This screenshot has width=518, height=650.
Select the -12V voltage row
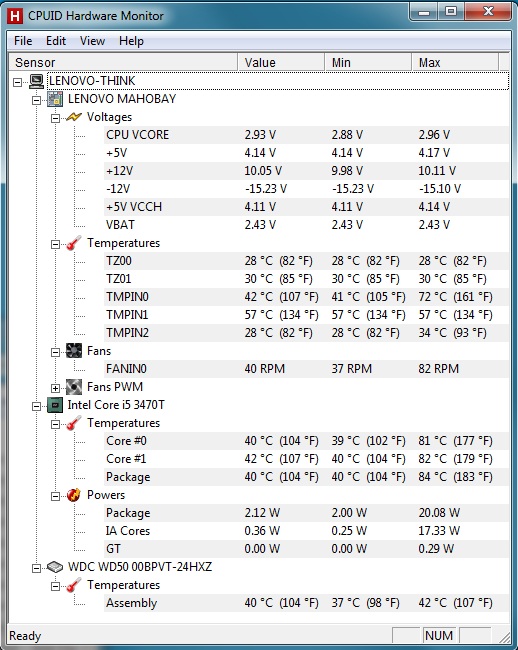pos(306,189)
